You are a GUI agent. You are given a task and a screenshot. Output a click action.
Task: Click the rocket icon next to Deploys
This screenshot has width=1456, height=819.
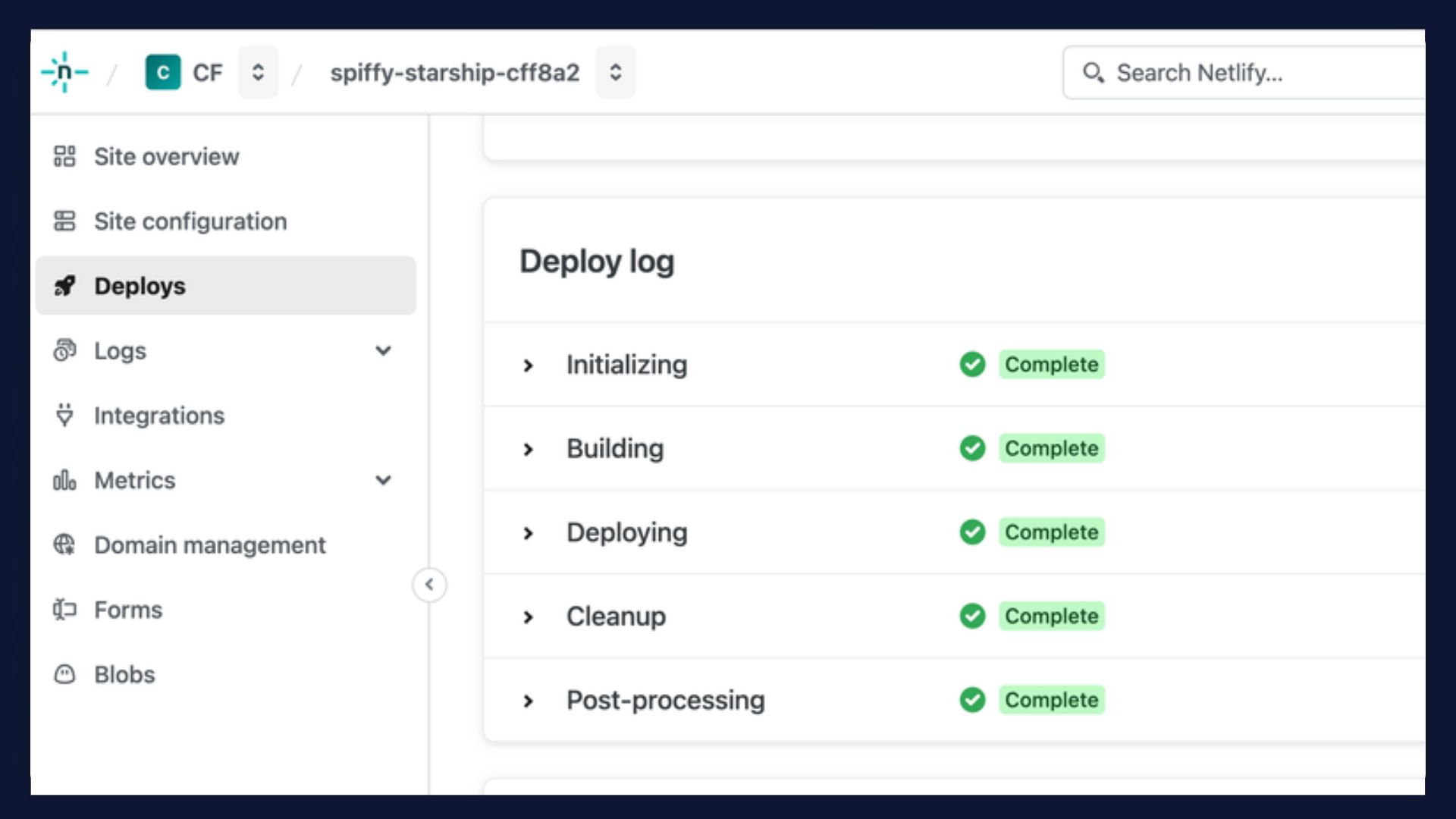[65, 285]
